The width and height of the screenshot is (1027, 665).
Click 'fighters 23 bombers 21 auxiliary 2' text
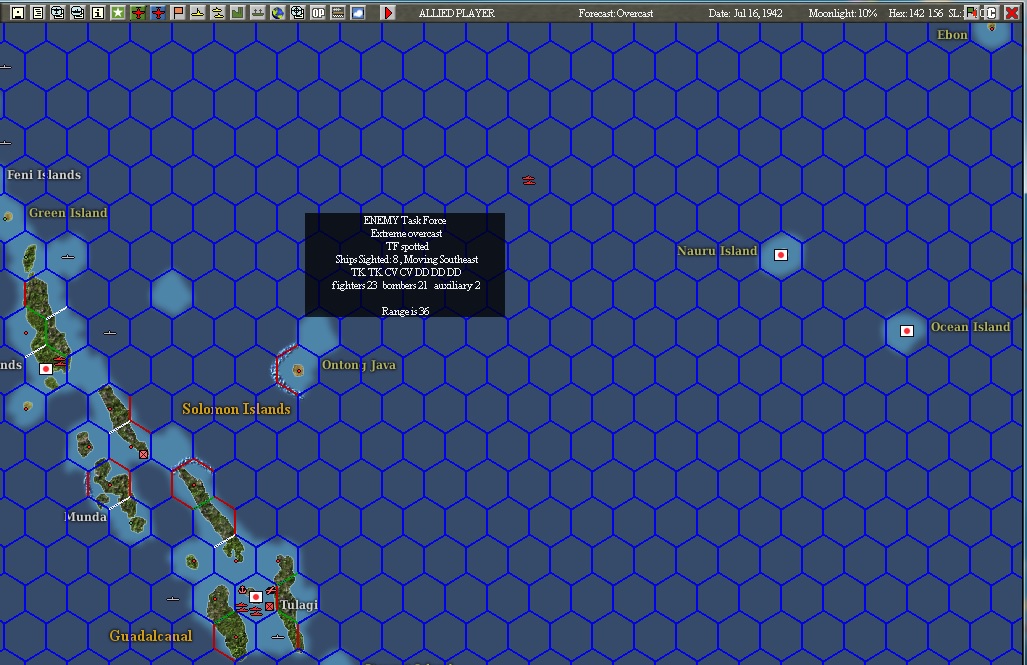tap(405, 285)
